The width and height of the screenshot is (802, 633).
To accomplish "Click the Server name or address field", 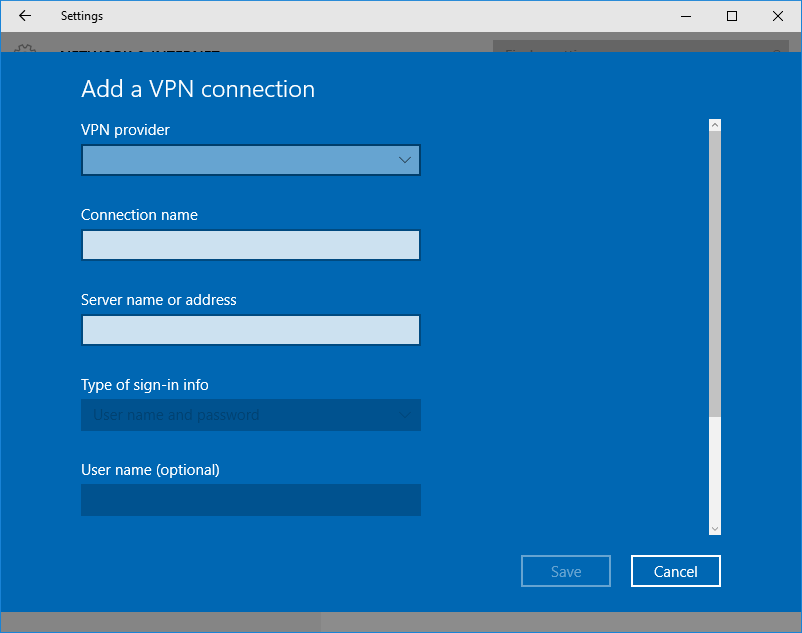I will pyautogui.click(x=251, y=330).
